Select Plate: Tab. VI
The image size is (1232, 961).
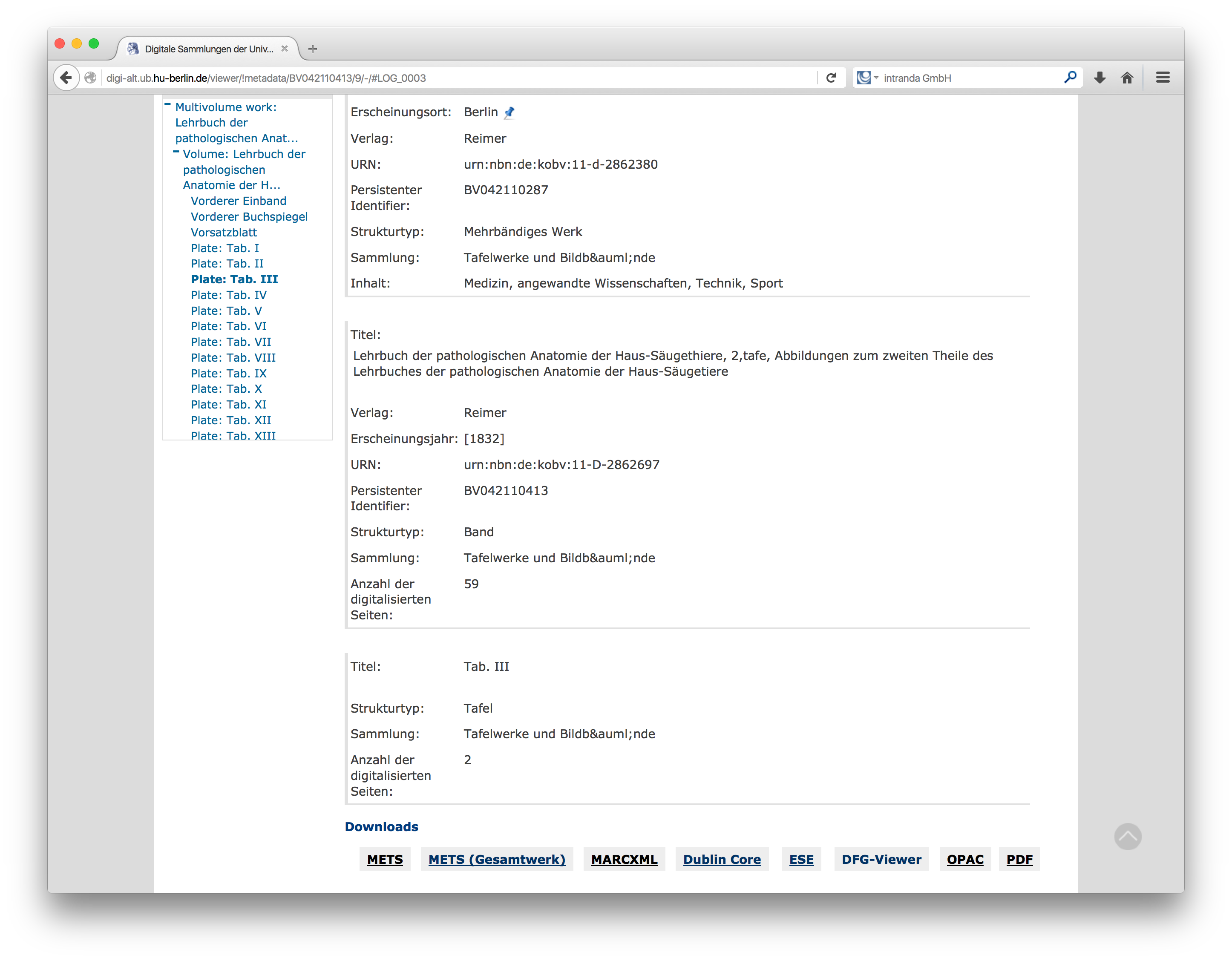(x=228, y=327)
